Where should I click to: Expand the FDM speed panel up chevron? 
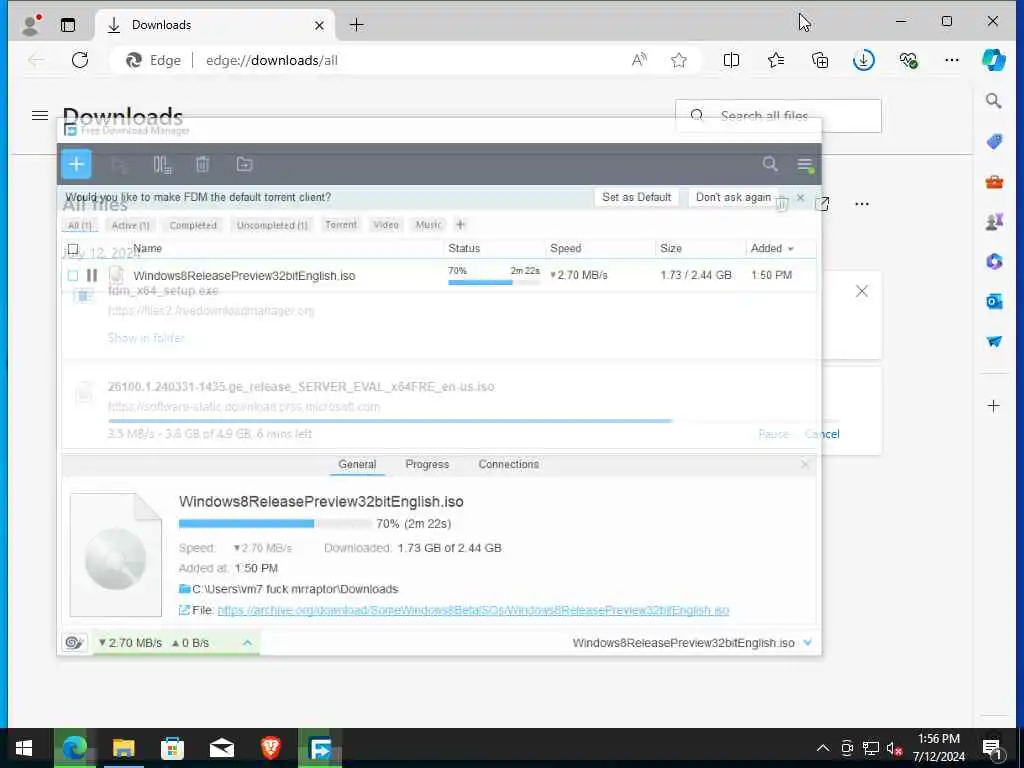(x=248, y=643)
